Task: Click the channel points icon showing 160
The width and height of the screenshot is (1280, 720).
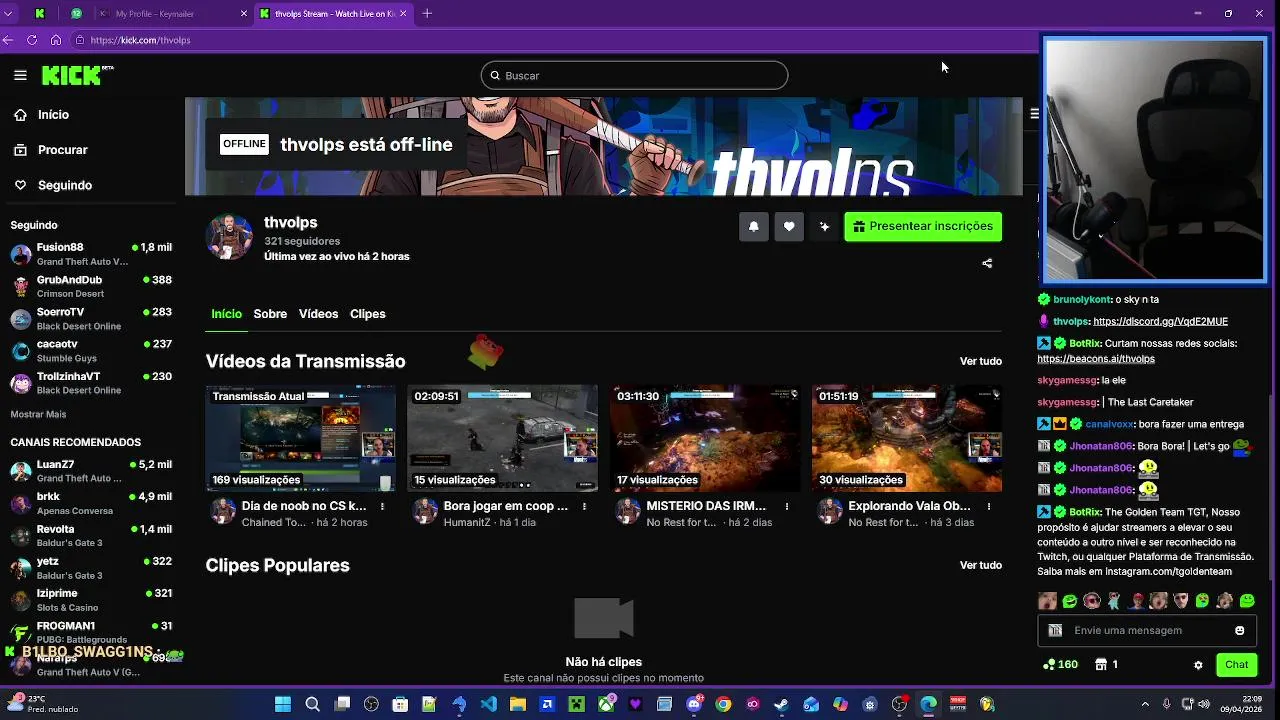Action: tap(1060, 664)
